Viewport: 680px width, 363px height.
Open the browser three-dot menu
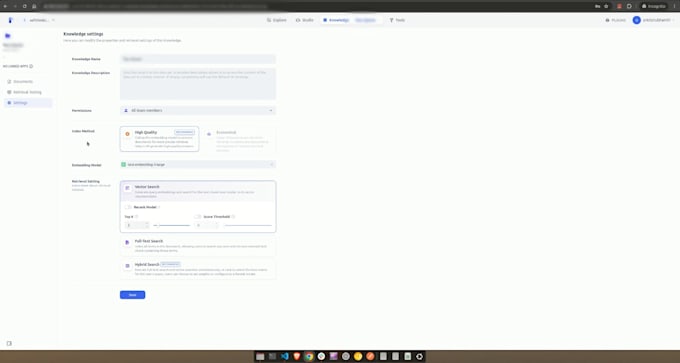[x=674, y=6]
